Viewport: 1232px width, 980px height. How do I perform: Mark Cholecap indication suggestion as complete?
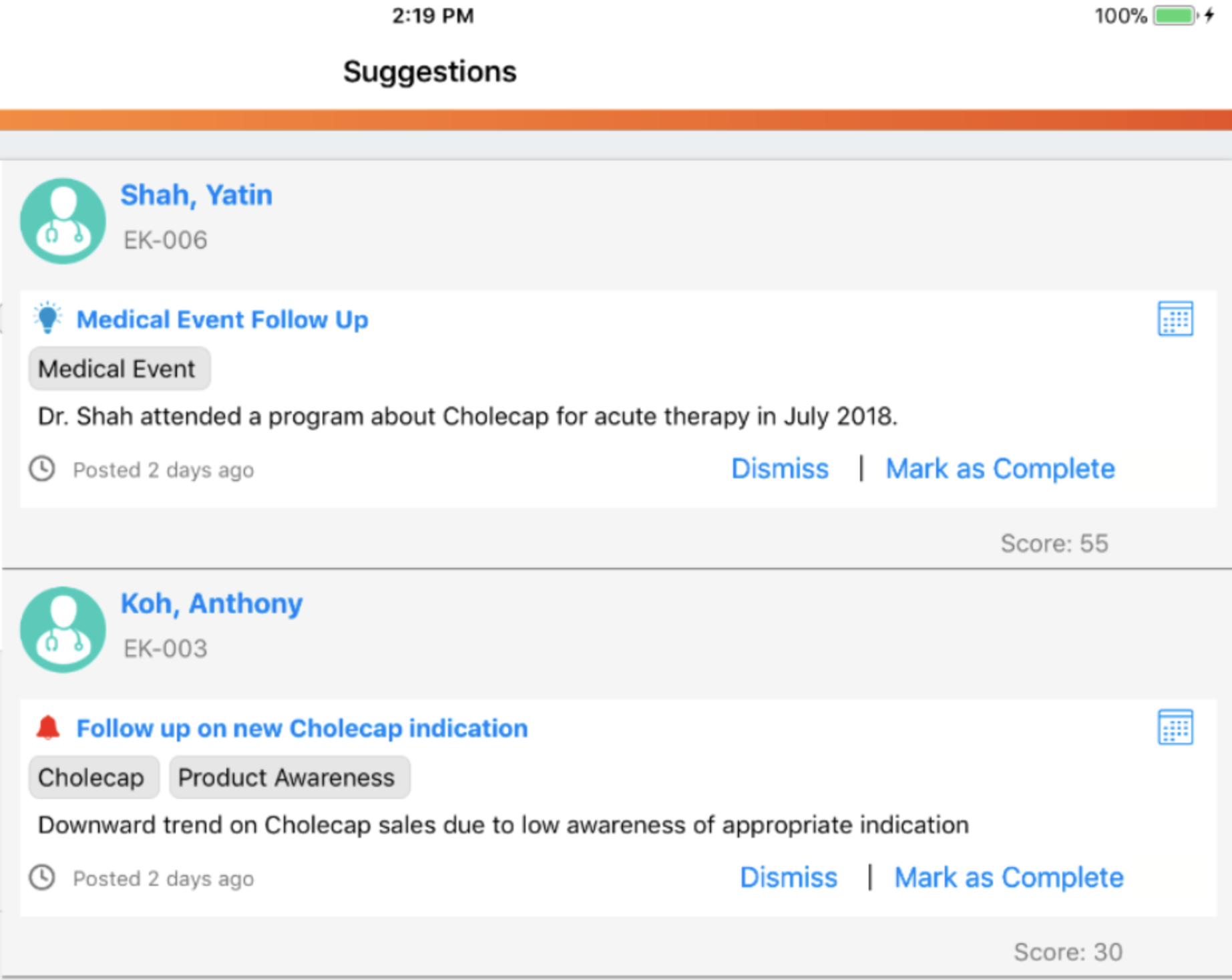coord(1008,878)
